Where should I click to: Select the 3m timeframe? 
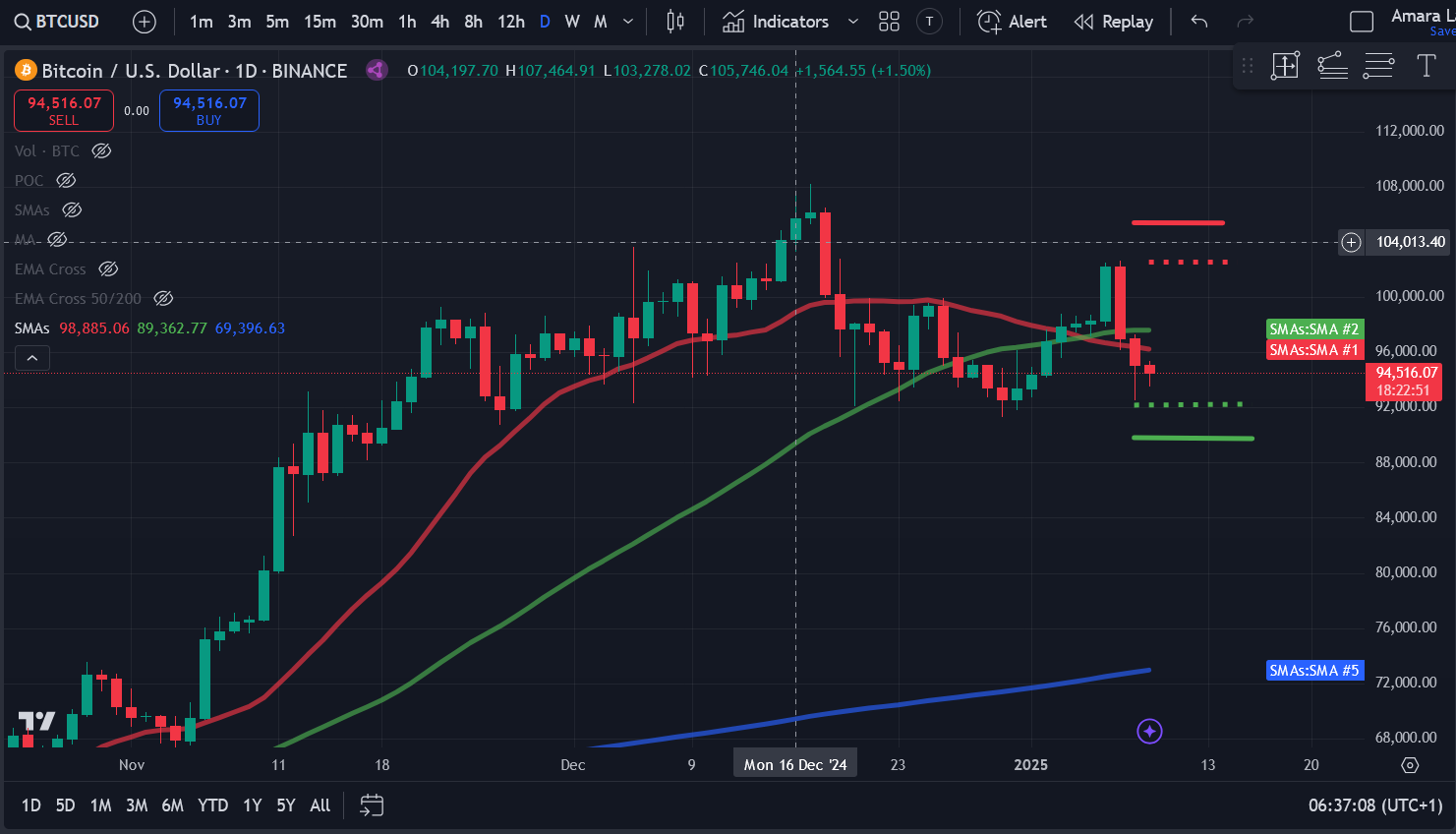tap(239, 22)
